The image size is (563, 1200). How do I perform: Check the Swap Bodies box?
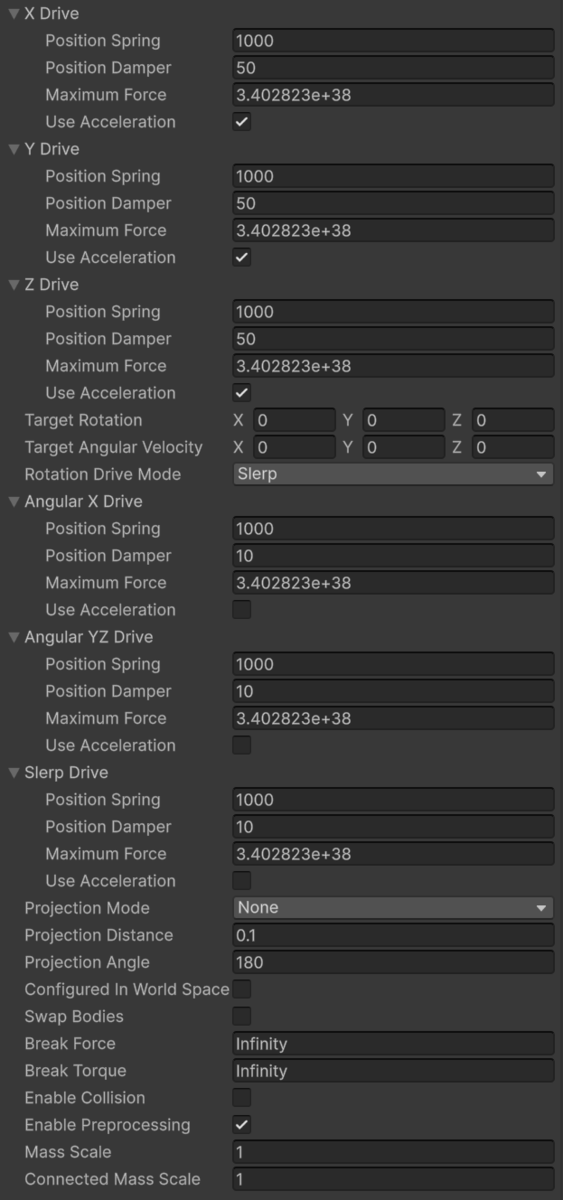tap(242, 1017)
